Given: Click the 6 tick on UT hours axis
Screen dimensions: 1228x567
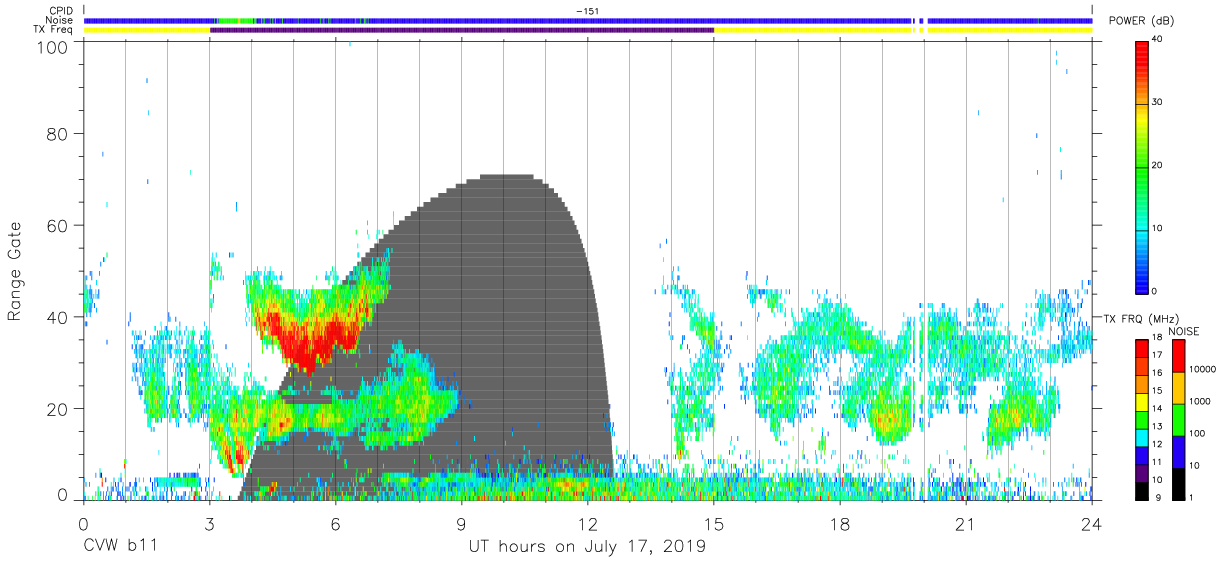Looking at the screenshot, I should pyautogui.click(x=335, y=524).
